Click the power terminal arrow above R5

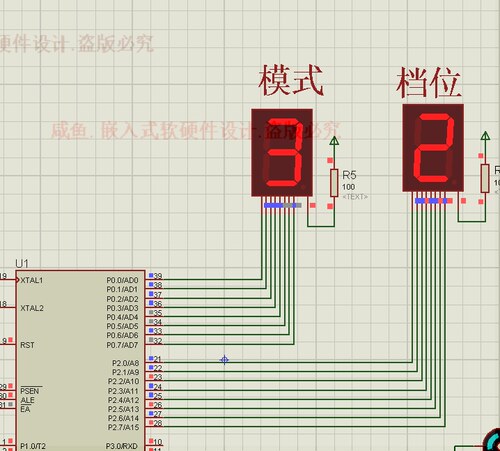(x=334, y=141)
